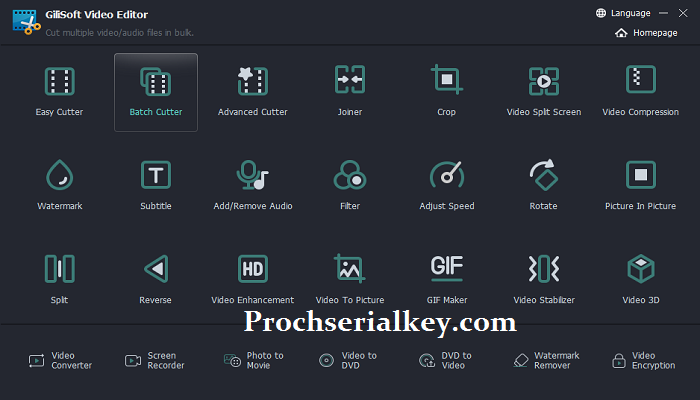Select the Video Stabilizer tool
The width and height of the screenshot is (700, 400).
544,280
